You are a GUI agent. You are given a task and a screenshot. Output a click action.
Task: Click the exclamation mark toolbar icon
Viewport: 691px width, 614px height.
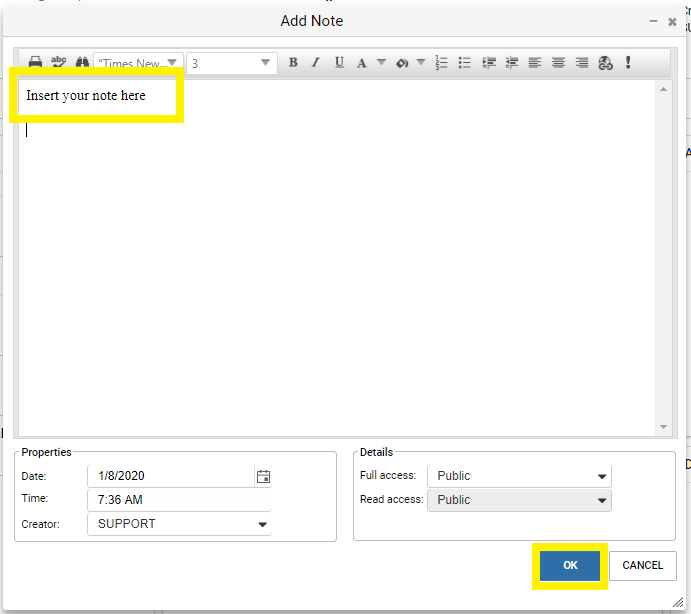628,63
